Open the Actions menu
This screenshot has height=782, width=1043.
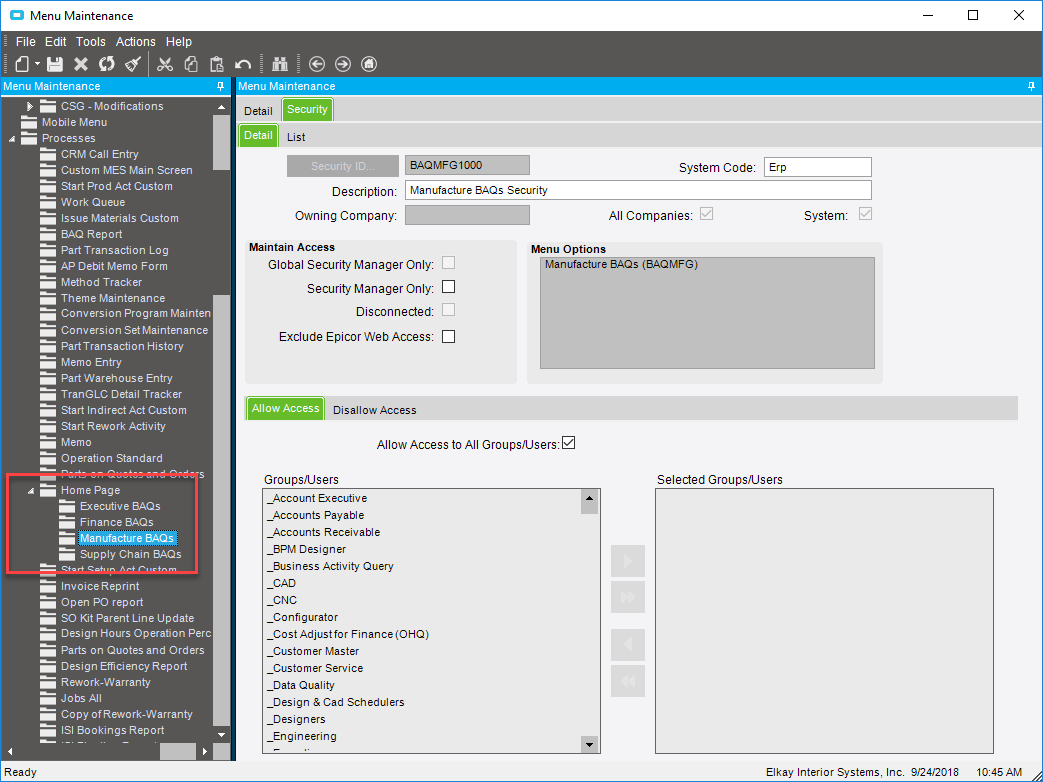pos(136,41)
